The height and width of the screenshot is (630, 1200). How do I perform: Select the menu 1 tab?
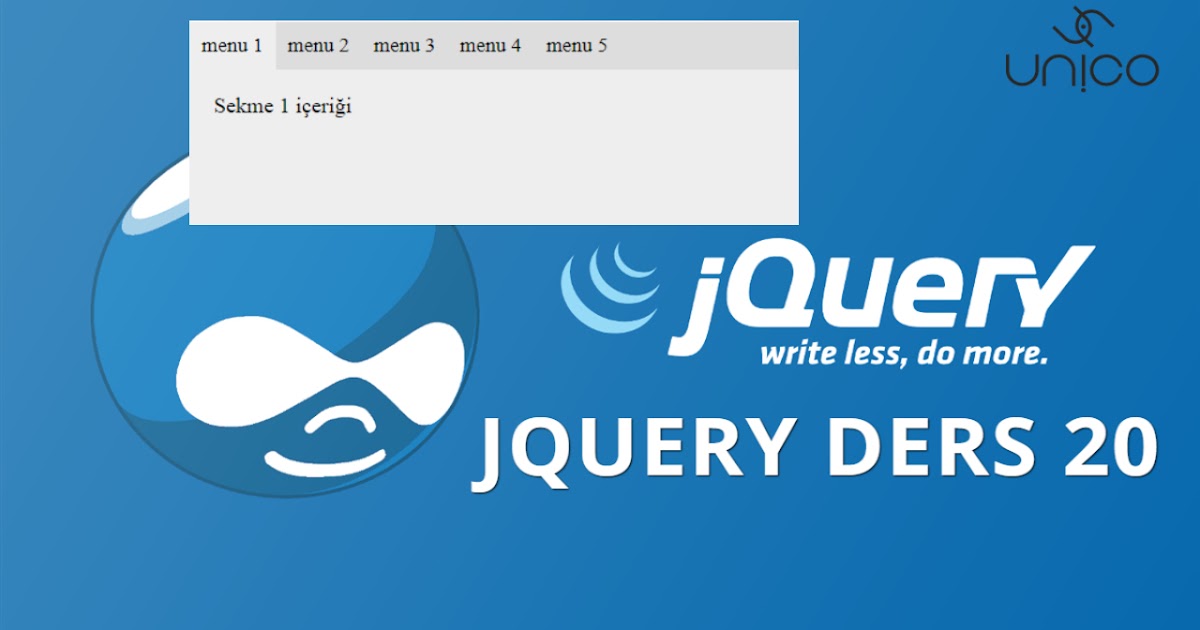232,46
